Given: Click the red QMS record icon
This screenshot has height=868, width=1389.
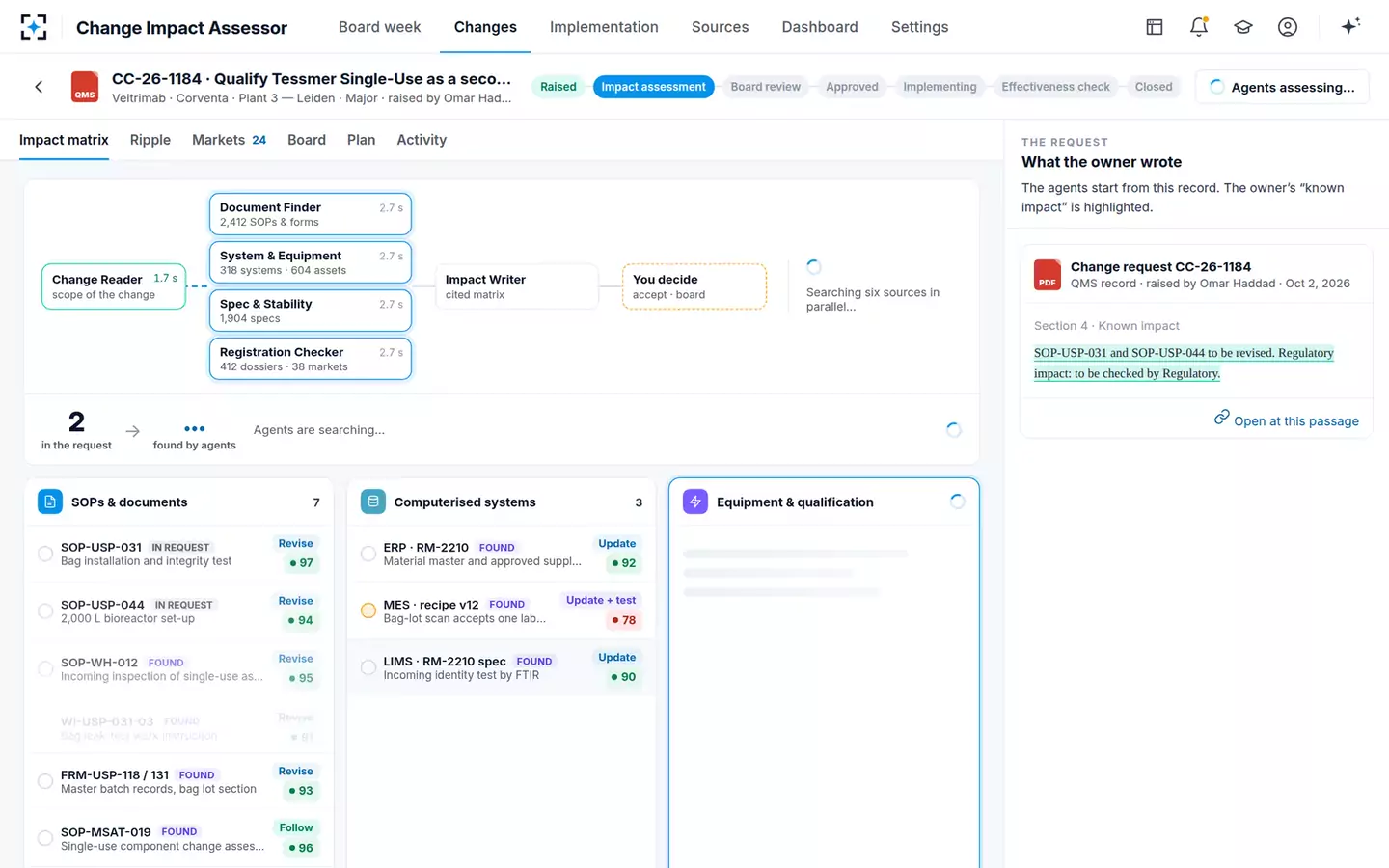Looking at the screenshot, I should (85, 87).
